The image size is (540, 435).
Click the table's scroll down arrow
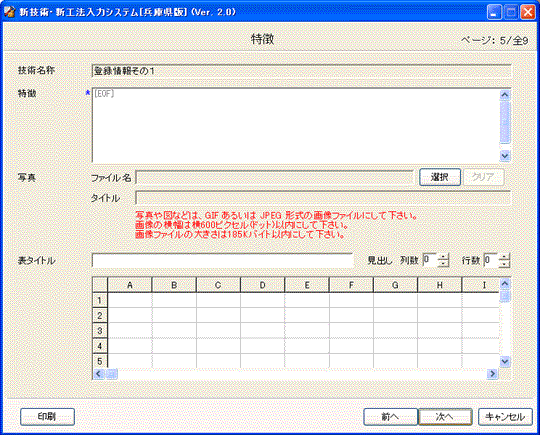pos(505,362)
